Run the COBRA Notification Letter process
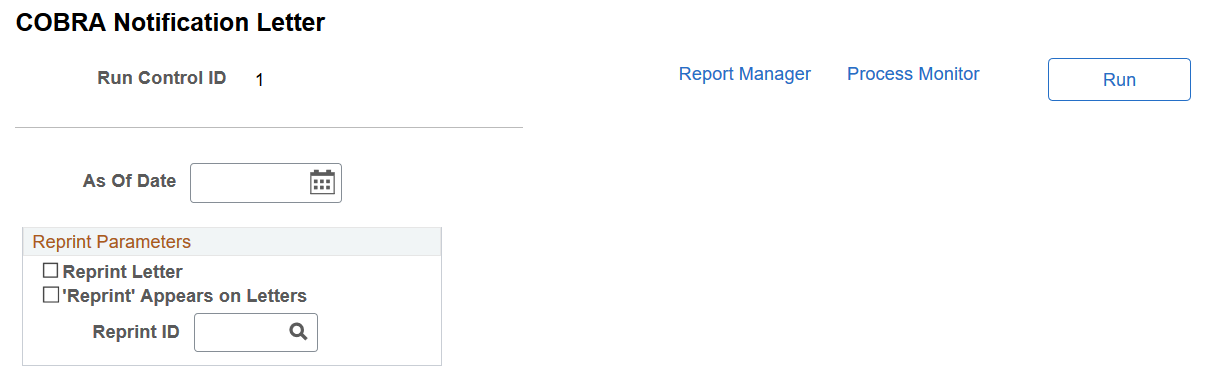The width and height of the screenshot is (1213, 376). tap(1119, 80)
